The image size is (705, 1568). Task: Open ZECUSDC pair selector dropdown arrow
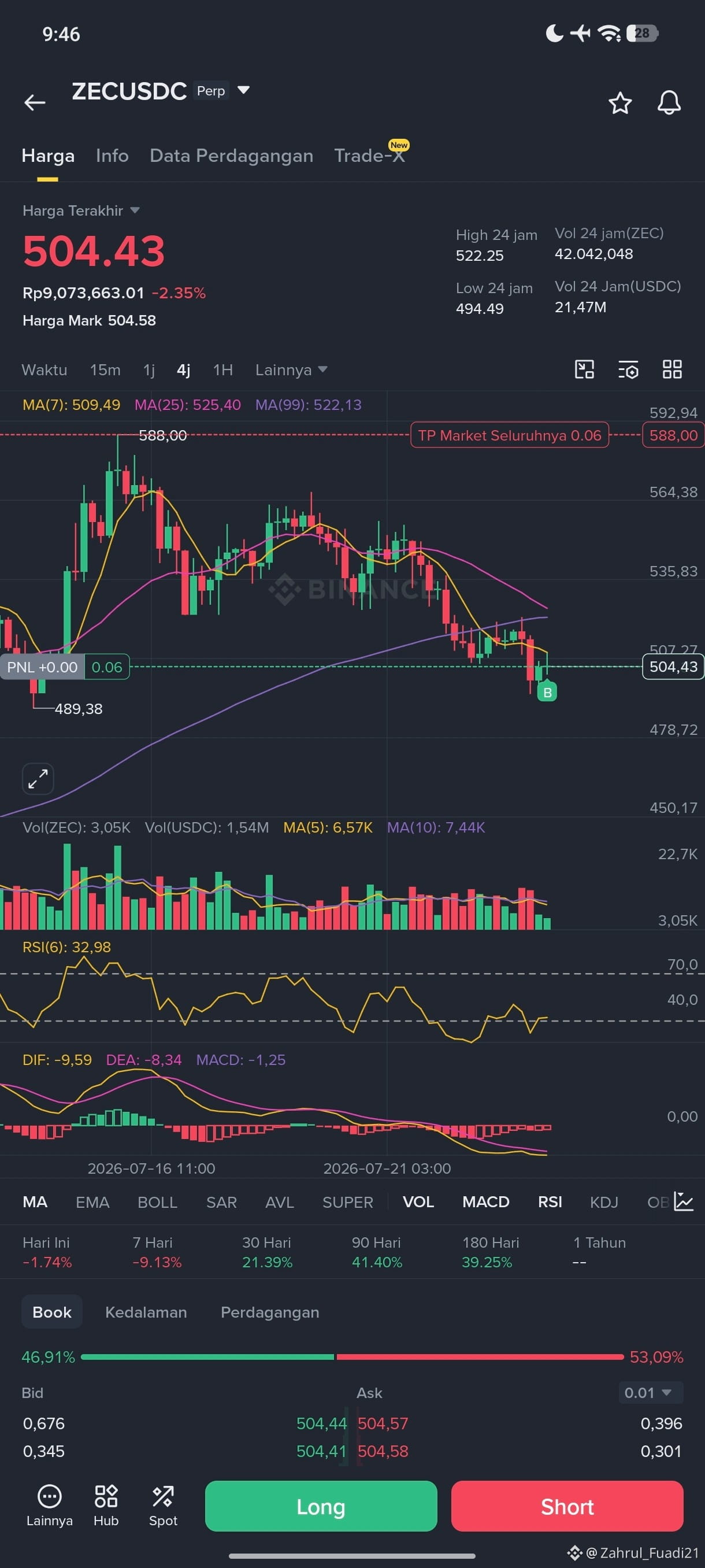coord(243,90)
